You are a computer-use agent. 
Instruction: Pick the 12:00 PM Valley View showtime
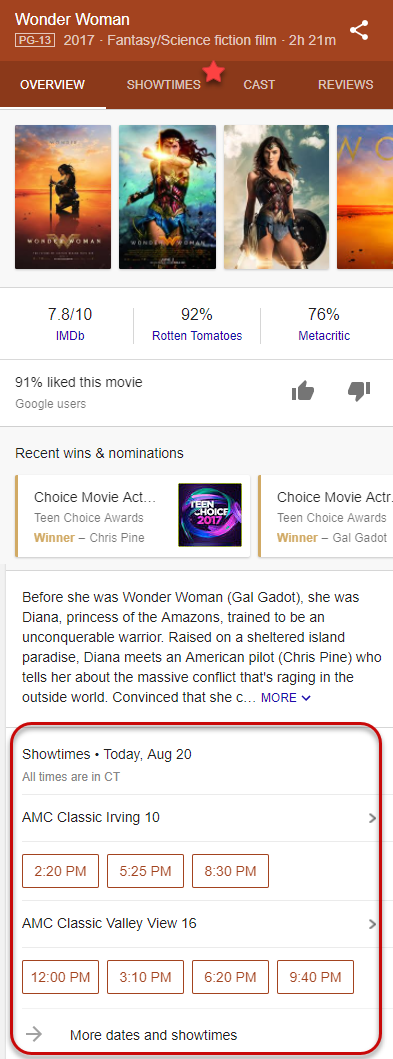(60, 977)
